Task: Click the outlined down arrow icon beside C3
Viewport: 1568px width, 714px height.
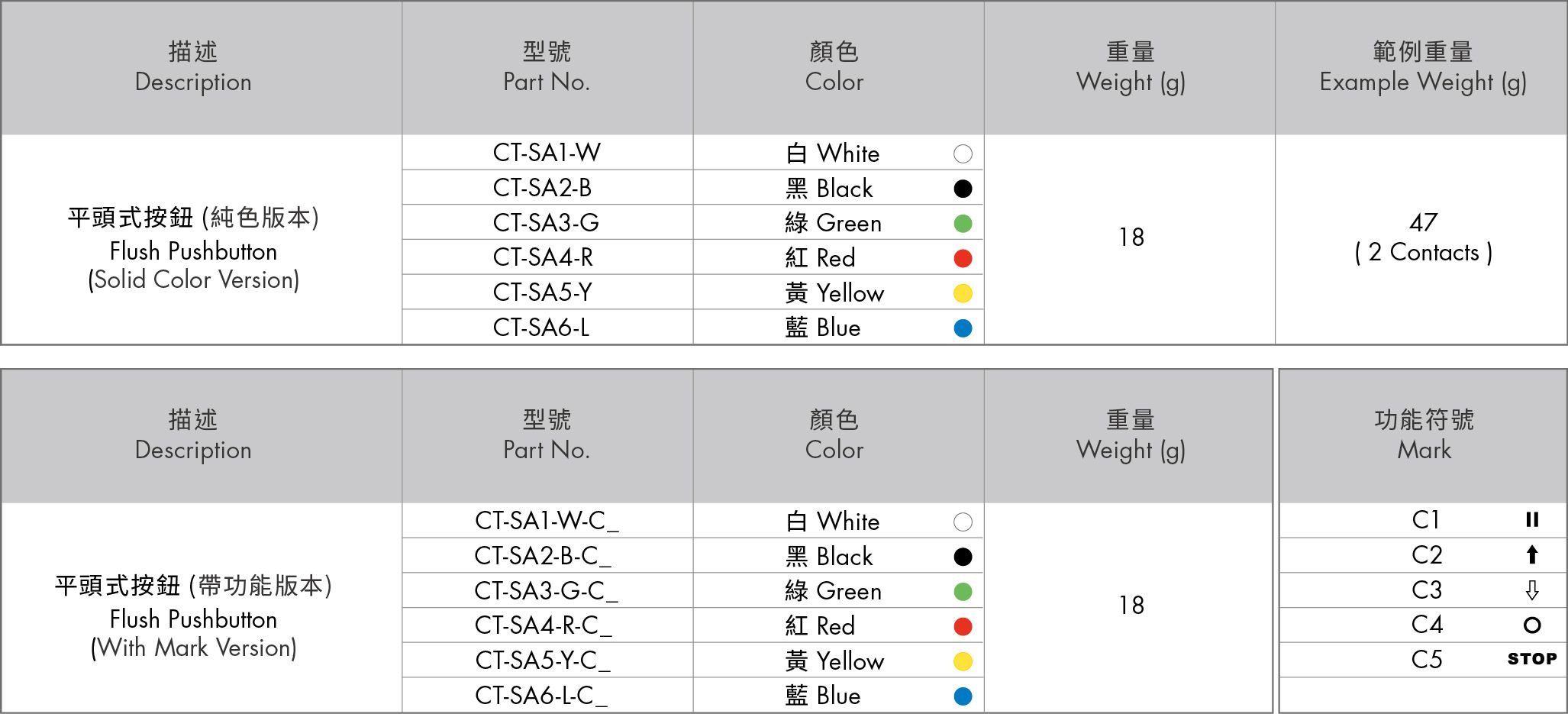Action: (1531, 590)
